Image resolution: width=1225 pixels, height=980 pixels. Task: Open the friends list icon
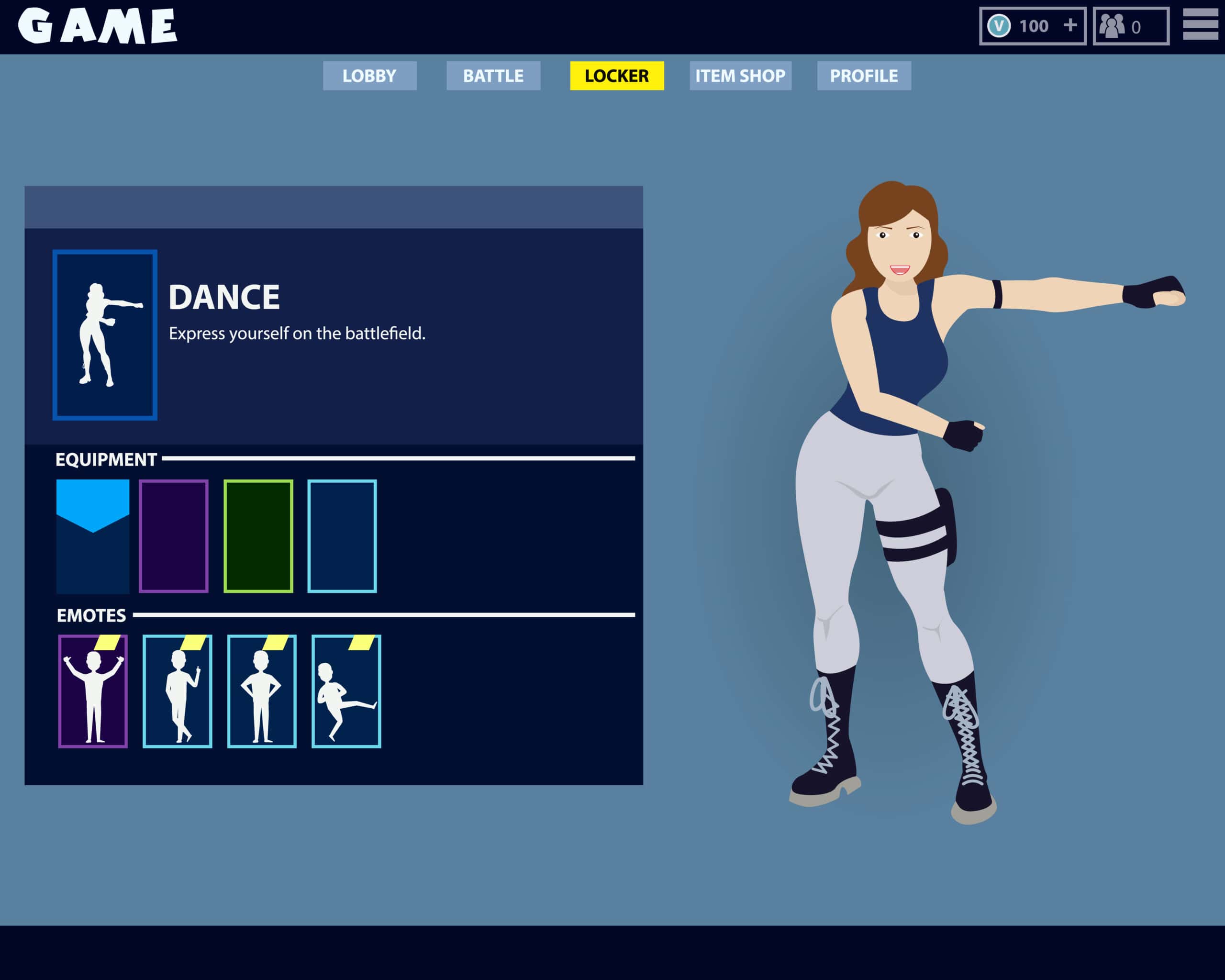point(1114,25)
